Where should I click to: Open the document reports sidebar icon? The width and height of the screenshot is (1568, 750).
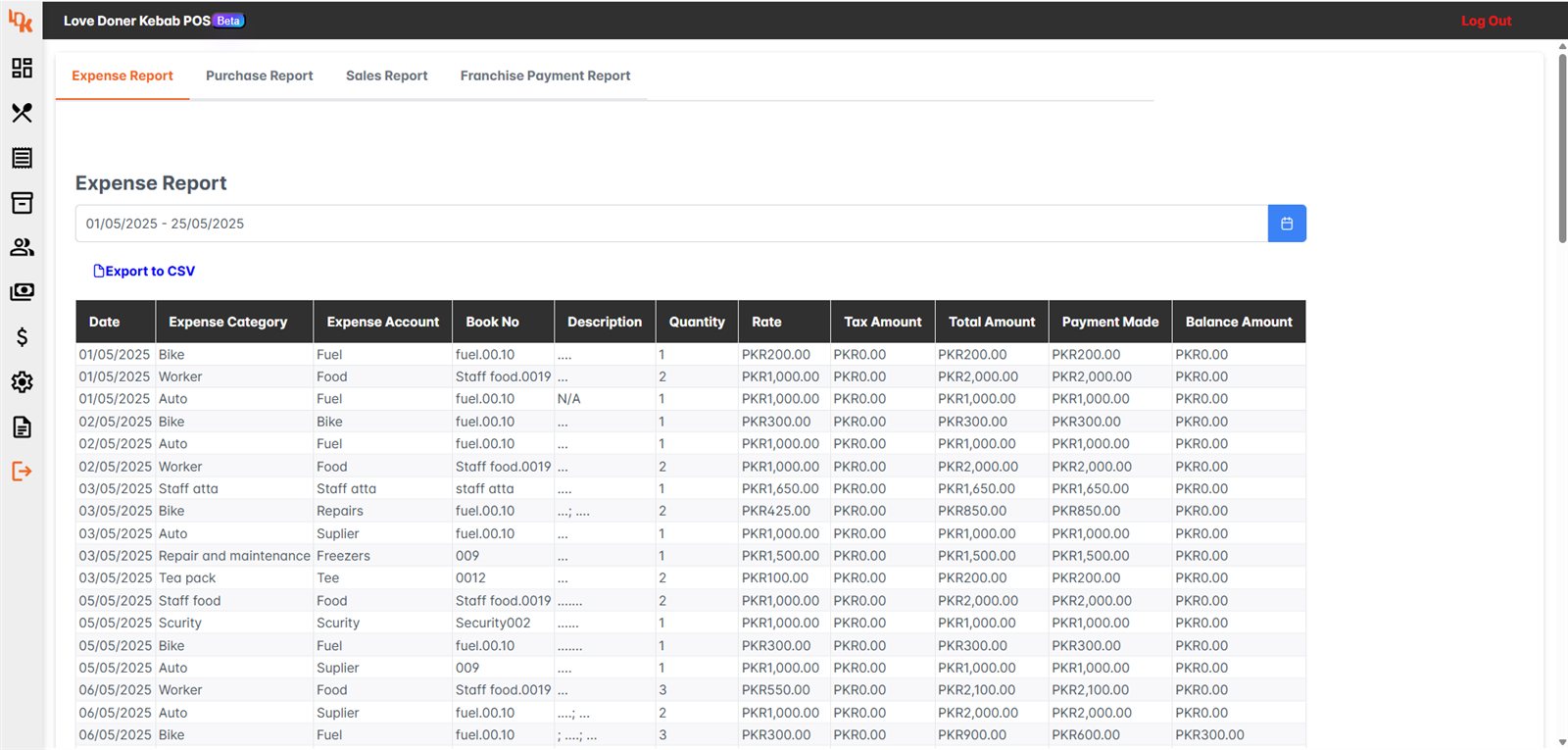coord(22,426)
